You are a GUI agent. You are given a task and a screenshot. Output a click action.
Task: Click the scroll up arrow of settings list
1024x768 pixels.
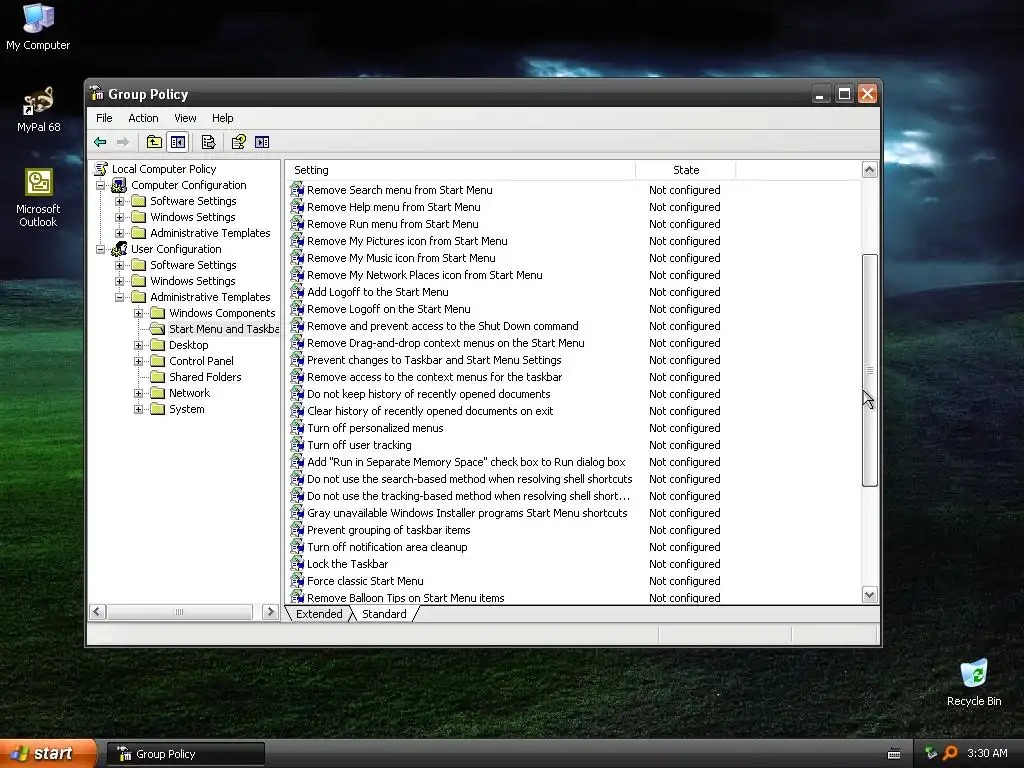(869, 170)
